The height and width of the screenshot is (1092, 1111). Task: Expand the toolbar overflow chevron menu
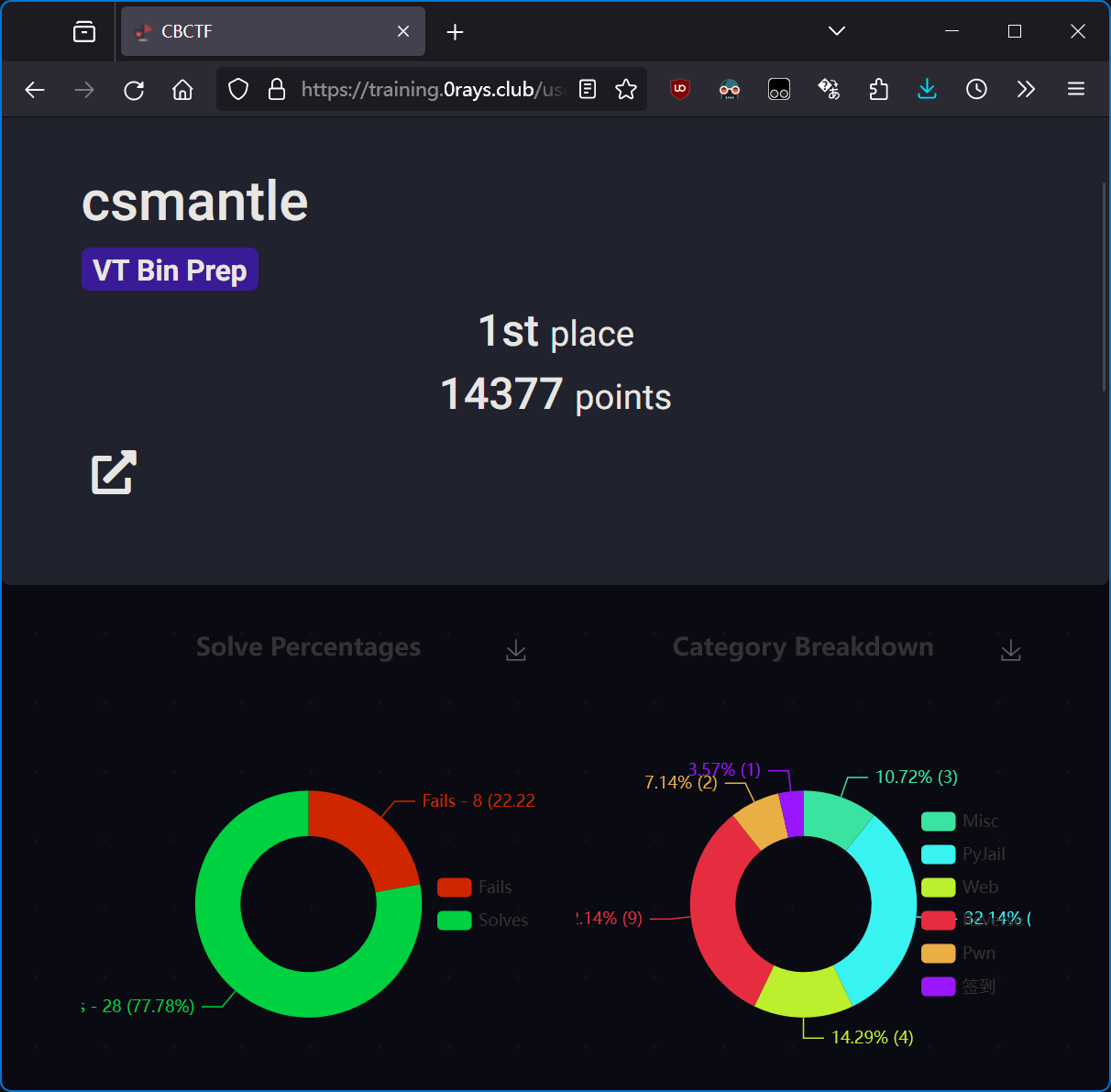(1026, 89)
